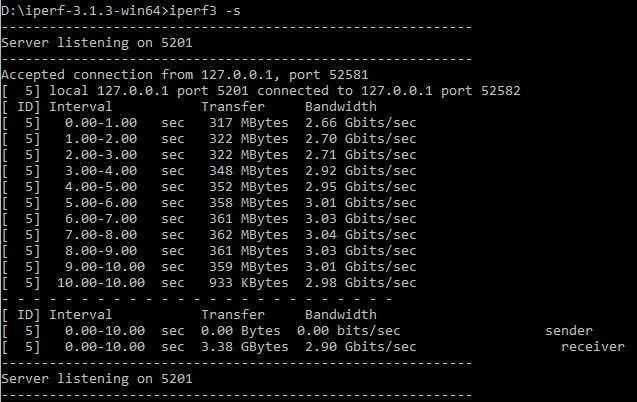The image size is (637, 402).
Task: Click the first Interval column header
Action: (x=80, y=107)
